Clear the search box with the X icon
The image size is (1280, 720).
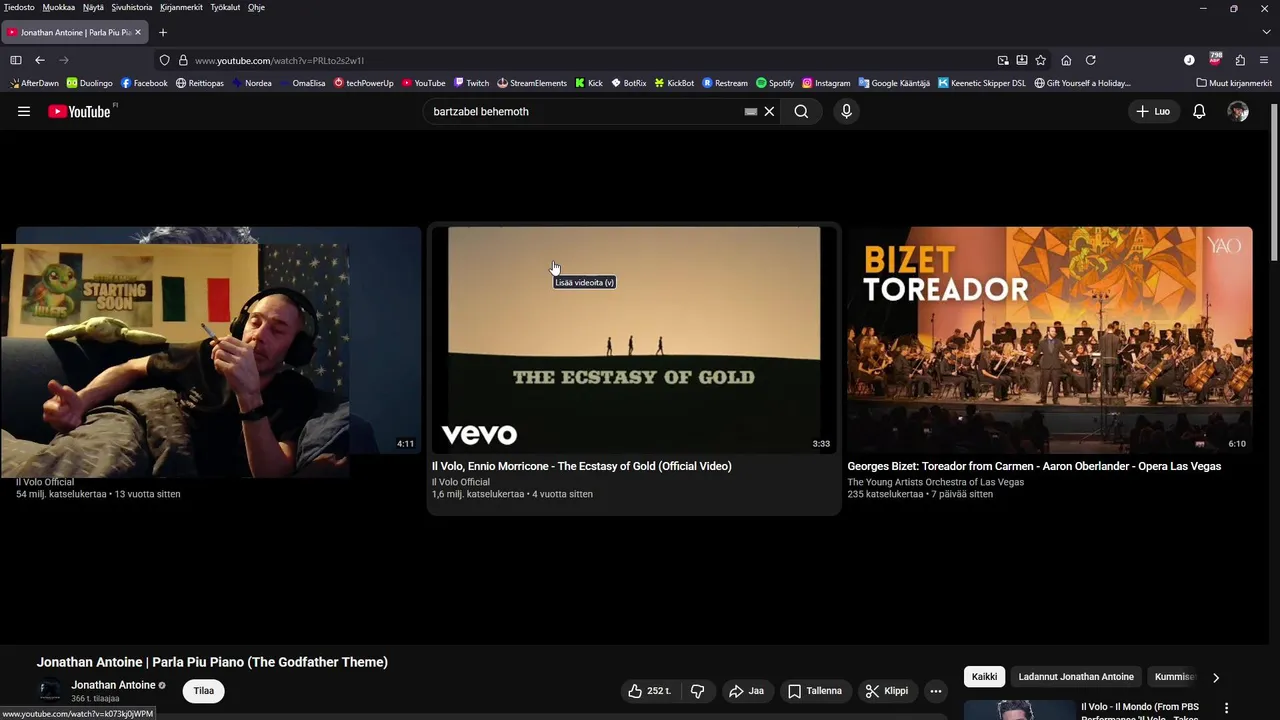pos(769,112)
